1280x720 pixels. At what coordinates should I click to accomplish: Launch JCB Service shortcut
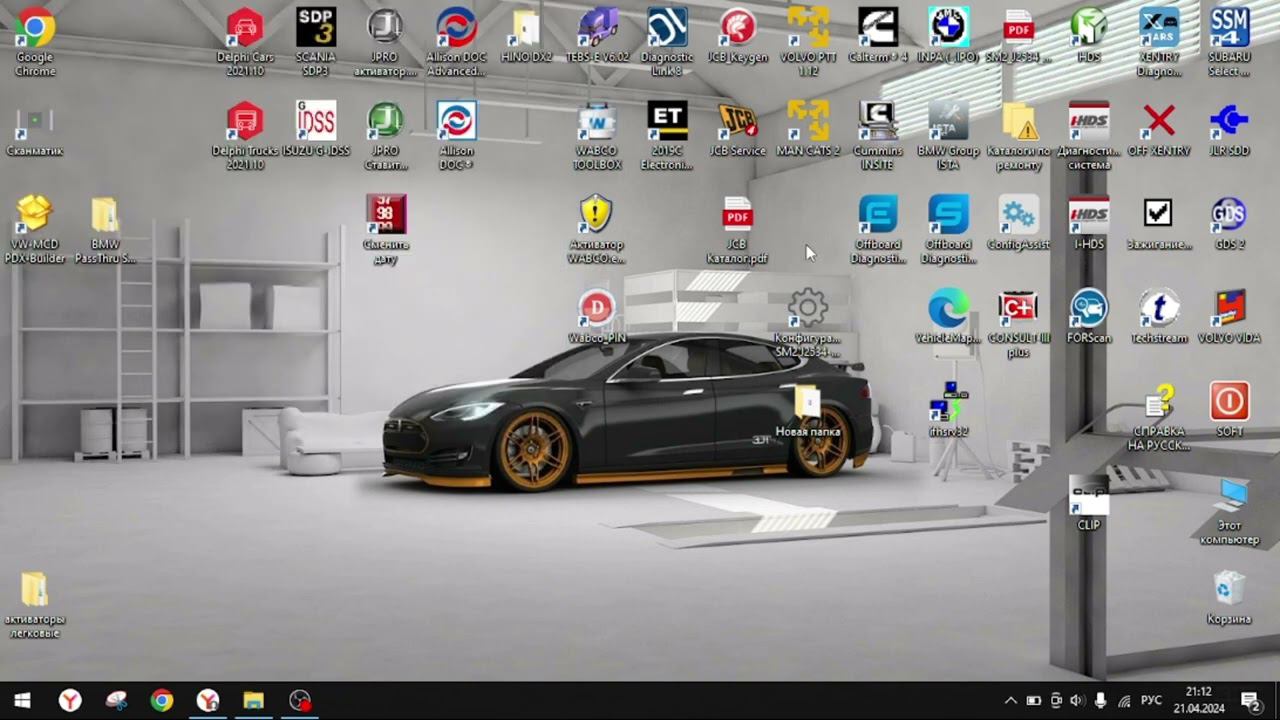738,130
